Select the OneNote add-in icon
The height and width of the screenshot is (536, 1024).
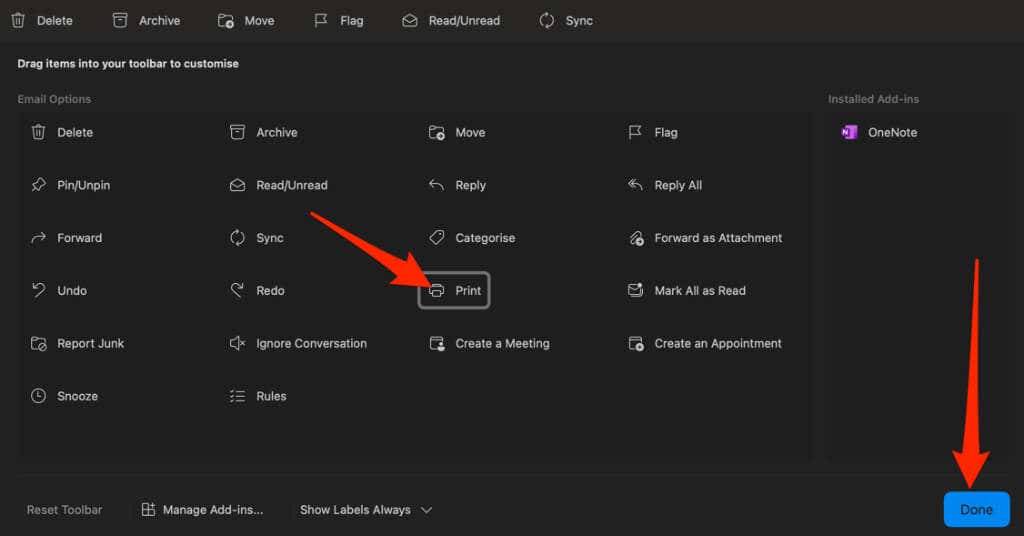849,132
